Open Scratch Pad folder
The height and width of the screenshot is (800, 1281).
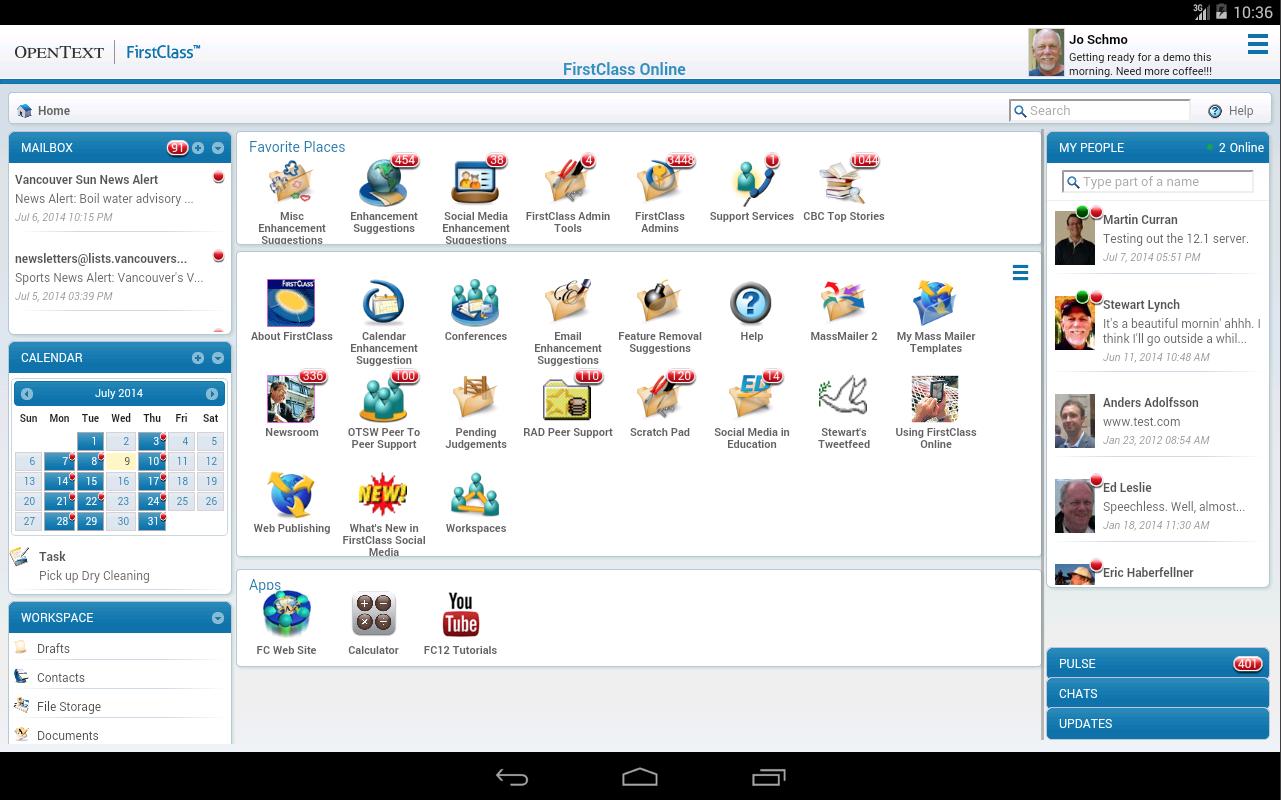[660, 399]
